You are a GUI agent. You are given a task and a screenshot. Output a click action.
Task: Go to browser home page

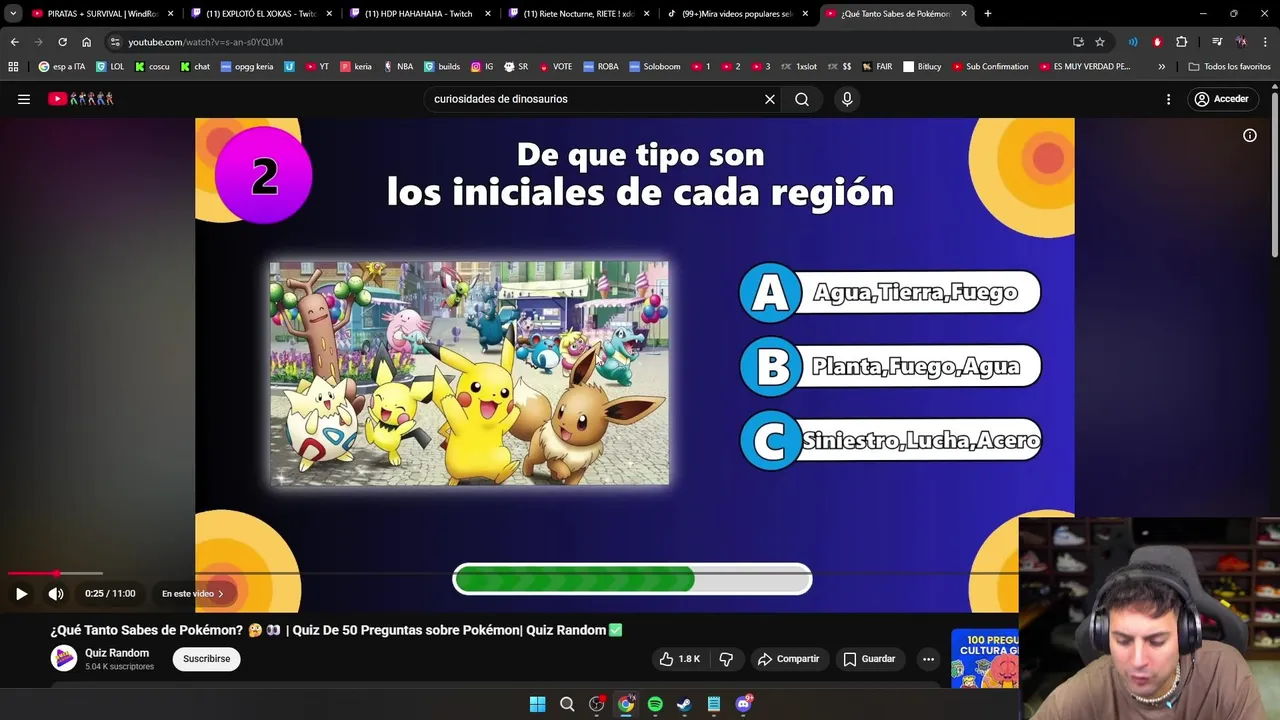pyautogui.click(x=86, y=42)
